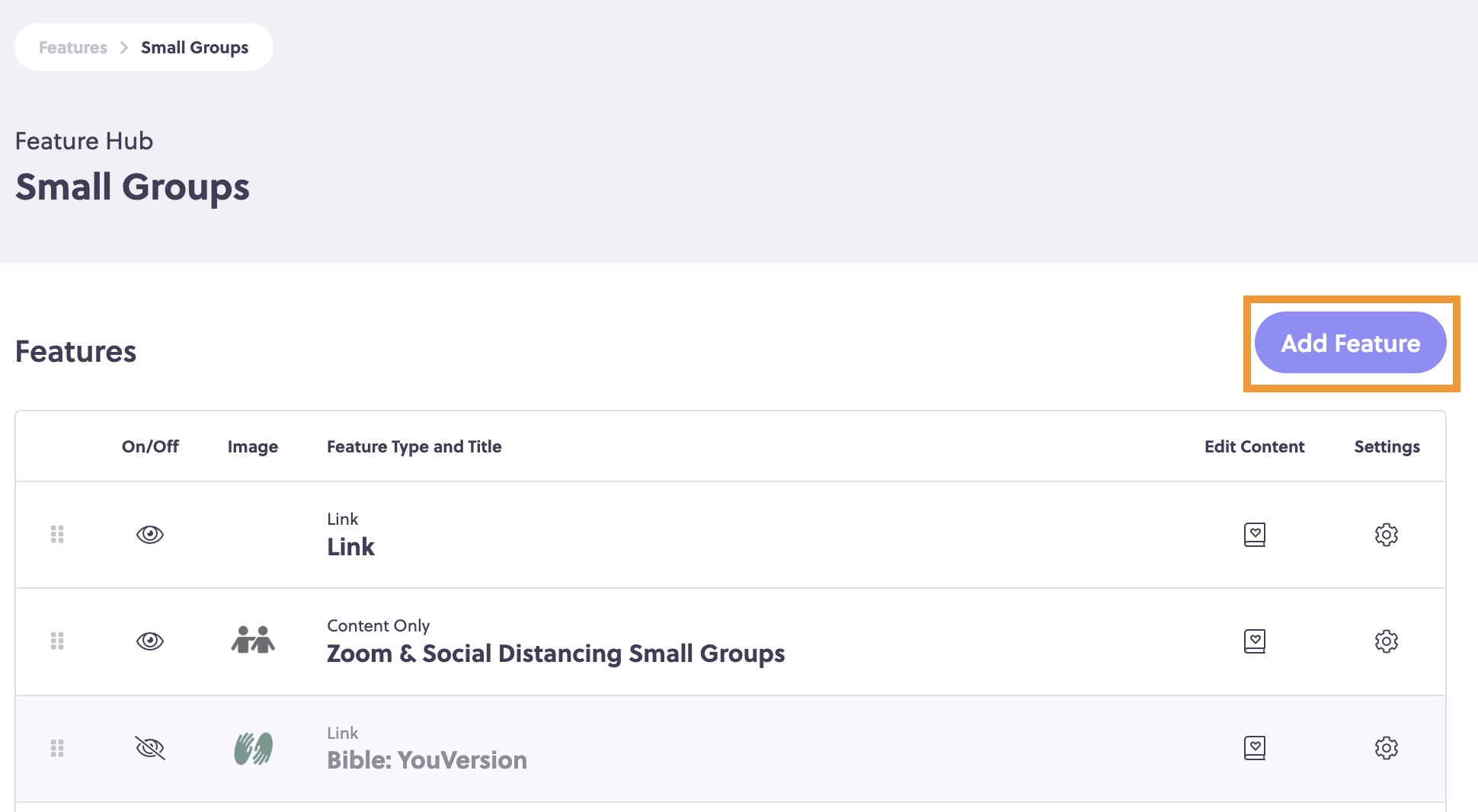Viewport: 1478px width, 812px height.
Task: Click the hands image icon for Bible: YouVersion
Action: tap(253, 748)
